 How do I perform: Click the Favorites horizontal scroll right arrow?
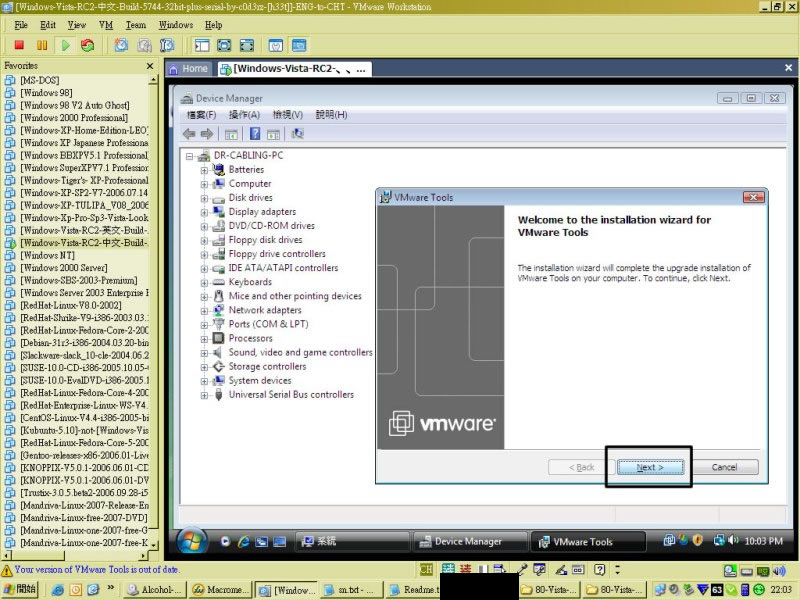pyautogui.click(x=143, y=555)
